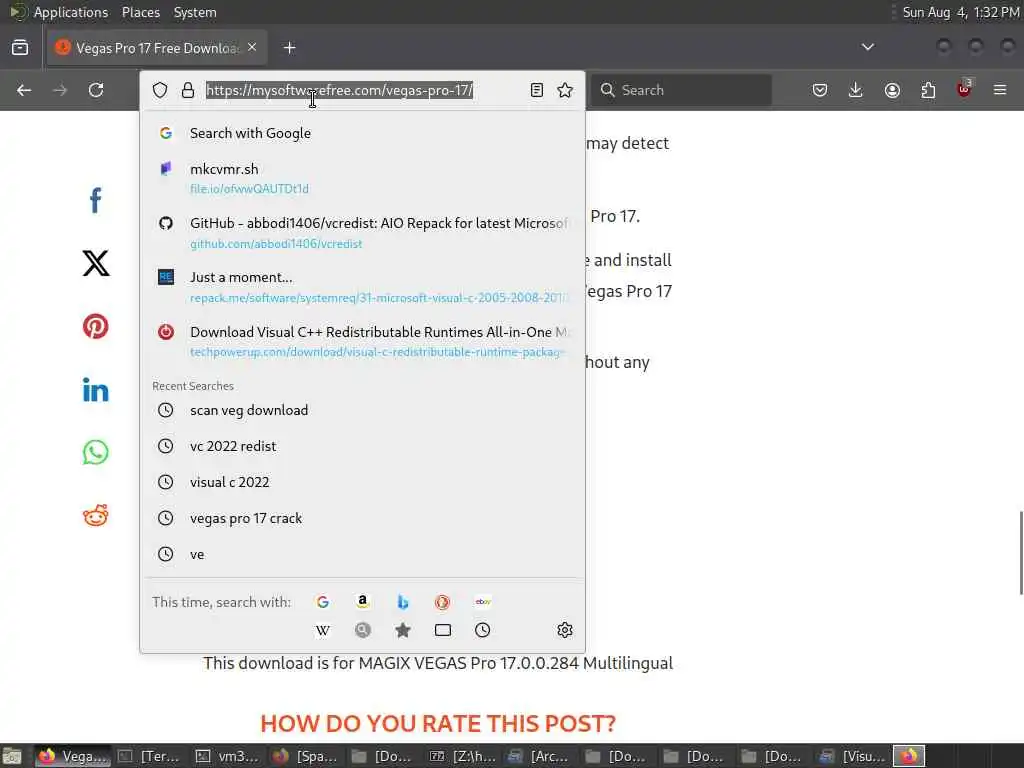Select recent search 'scan veg download'

pos(362,410)
